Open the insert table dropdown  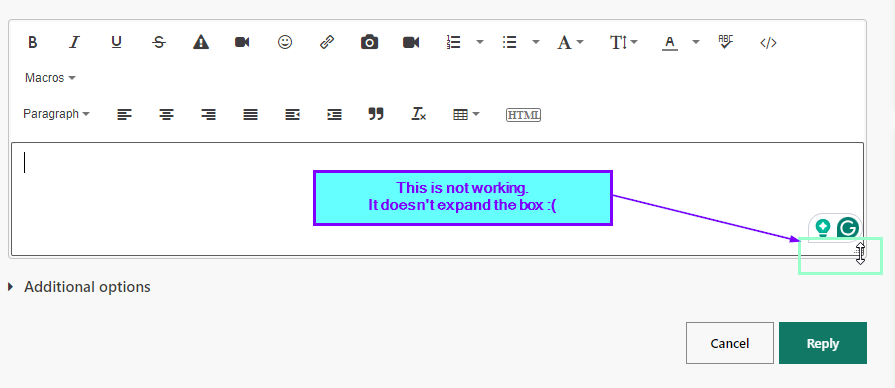tap(466, 115)
